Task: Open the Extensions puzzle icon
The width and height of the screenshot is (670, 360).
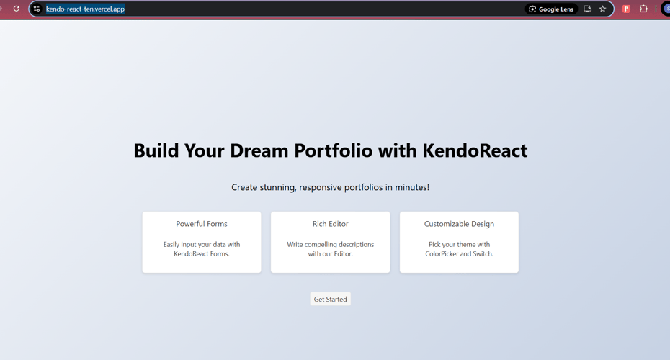Action: (644, 9)
